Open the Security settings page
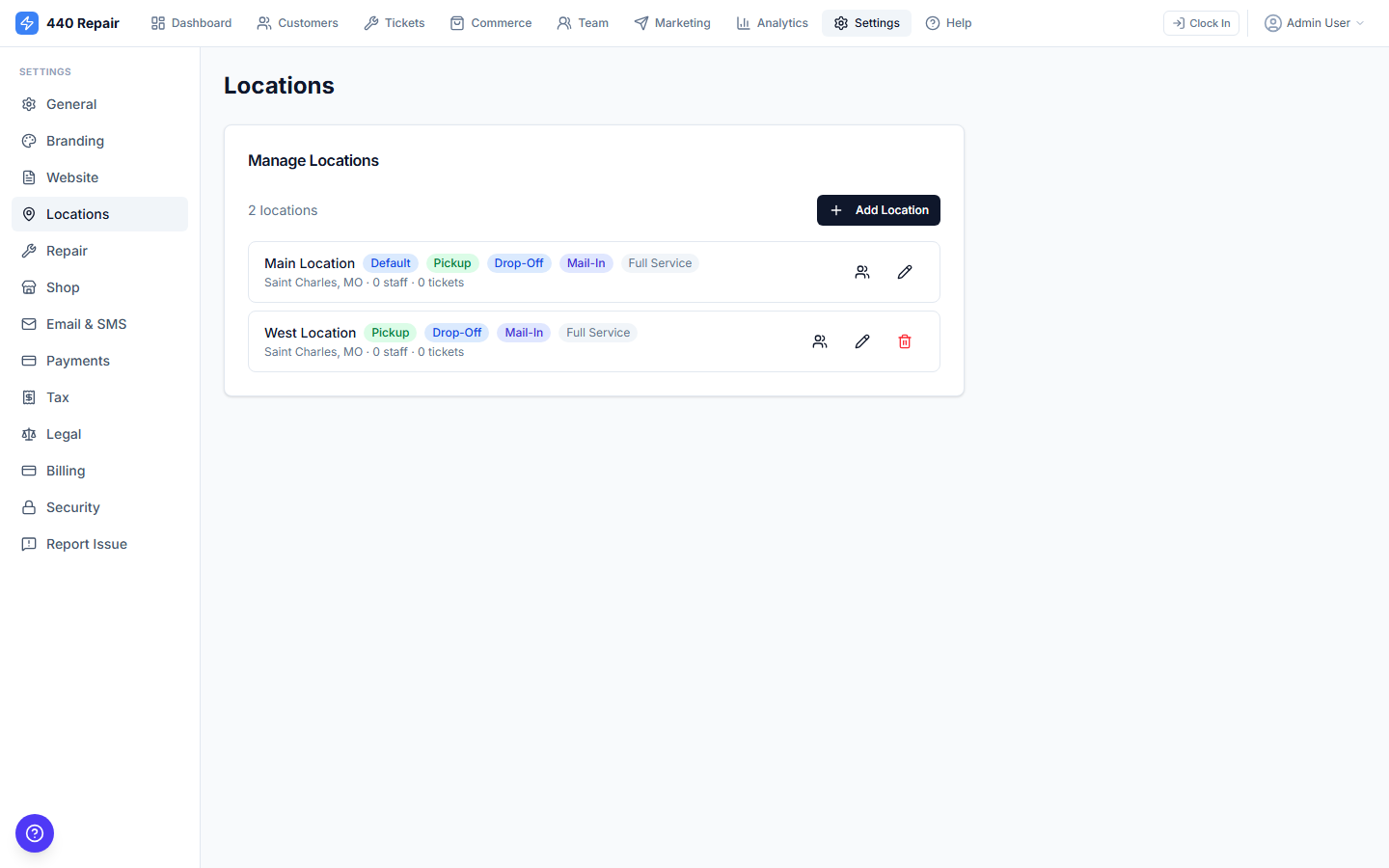 tap(73, 507)
